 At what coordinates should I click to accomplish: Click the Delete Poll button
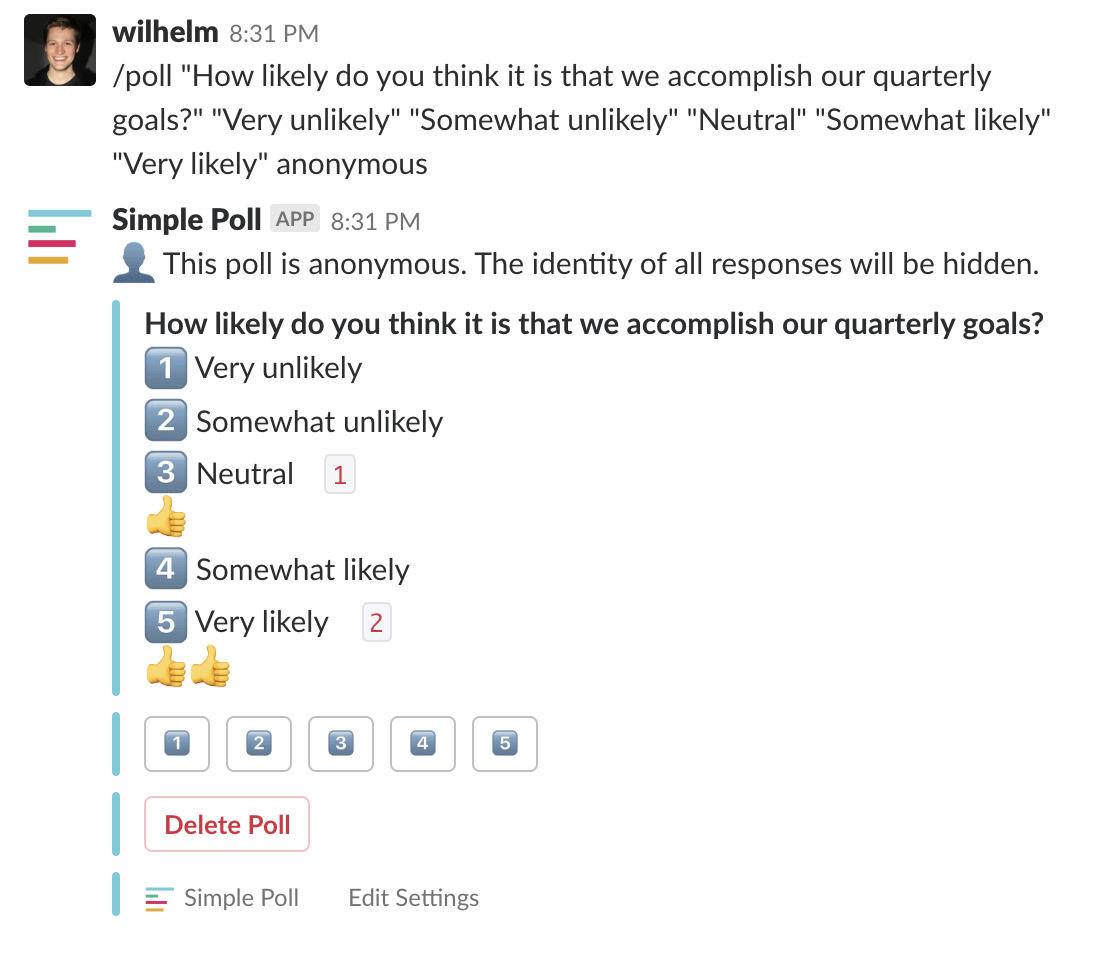tap(226, 824)
